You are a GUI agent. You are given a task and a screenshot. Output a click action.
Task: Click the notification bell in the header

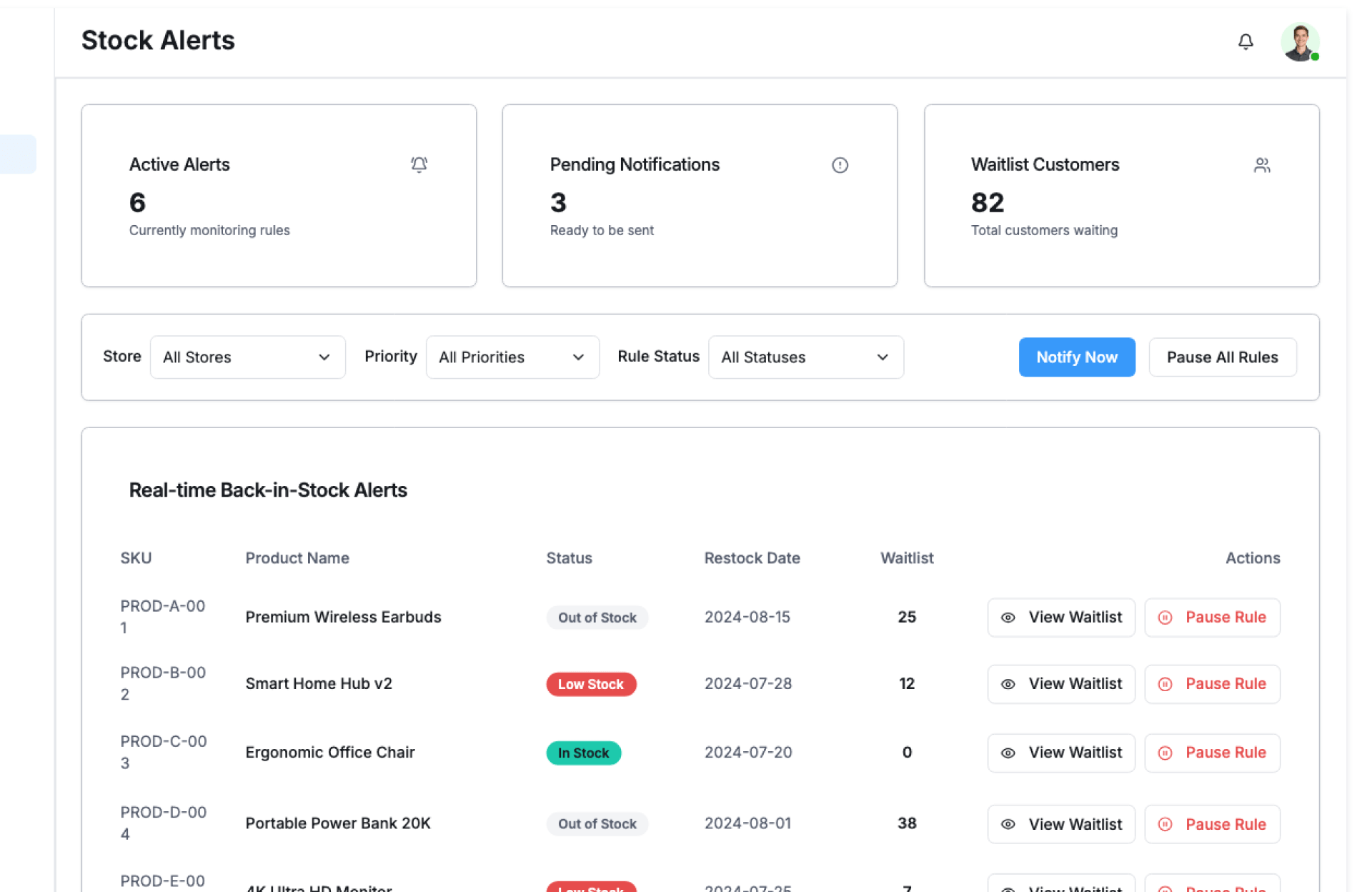pyautogui.click(x=1245, y=41)
